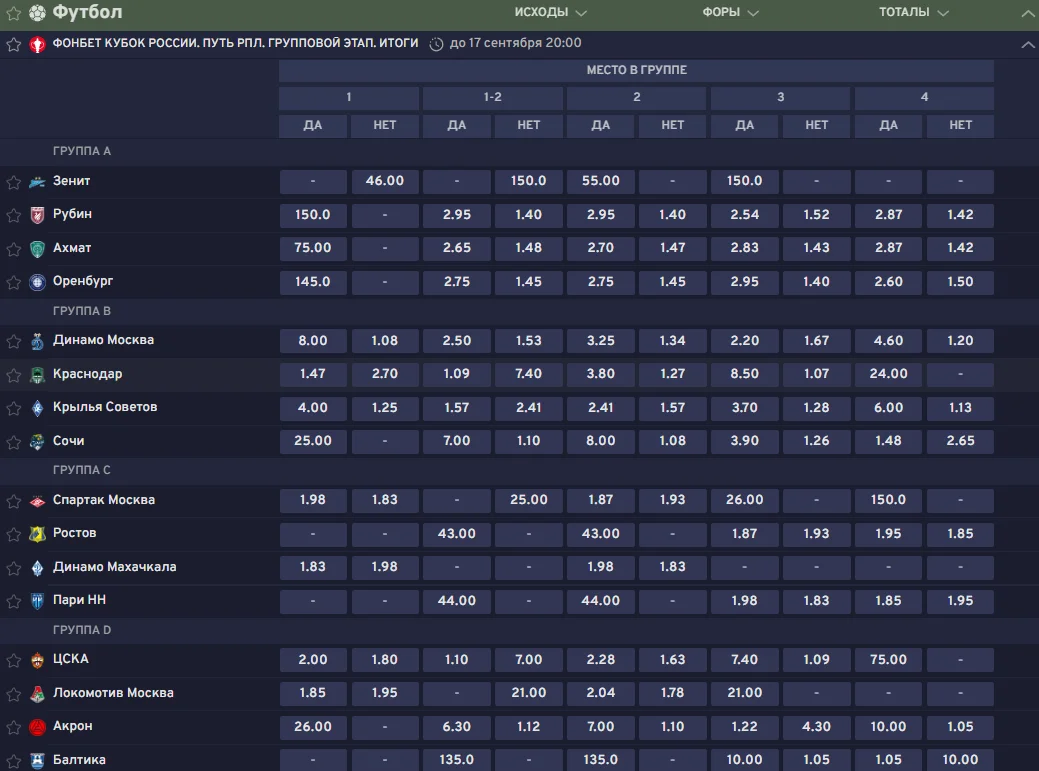This screenshot has height=771, width=1039.
Task: Click the Krasnodar team logo icon
Action: point(38,375)
